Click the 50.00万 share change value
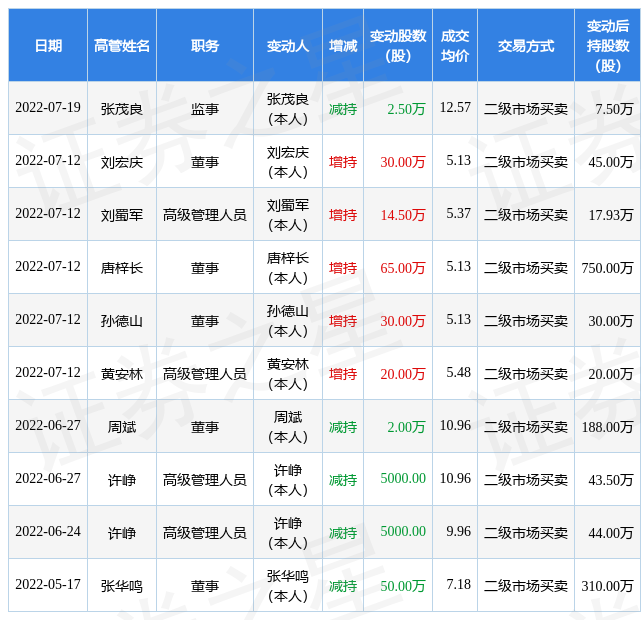This screenshot has width=641, height=620. click(403, 586)
